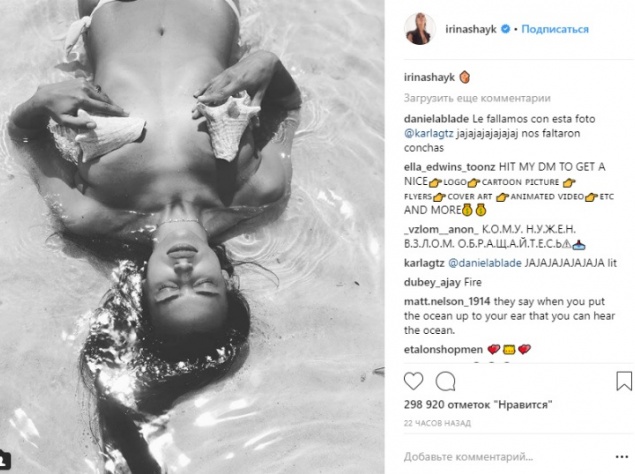Open danielablade commenter profile

437,119
